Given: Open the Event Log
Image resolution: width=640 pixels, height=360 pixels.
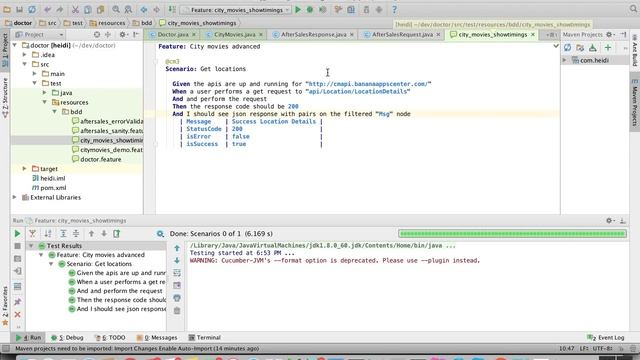Looking at the screenshot, I should click(x=606, y=338).
